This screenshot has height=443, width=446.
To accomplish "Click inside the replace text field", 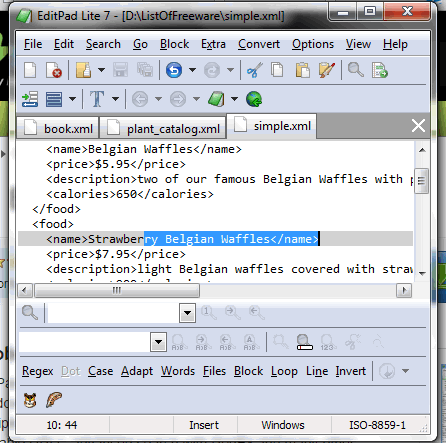I will (85, 342).
